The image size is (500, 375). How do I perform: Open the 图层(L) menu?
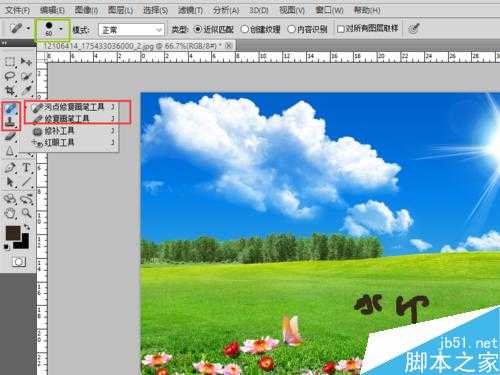tap(120, 10)
